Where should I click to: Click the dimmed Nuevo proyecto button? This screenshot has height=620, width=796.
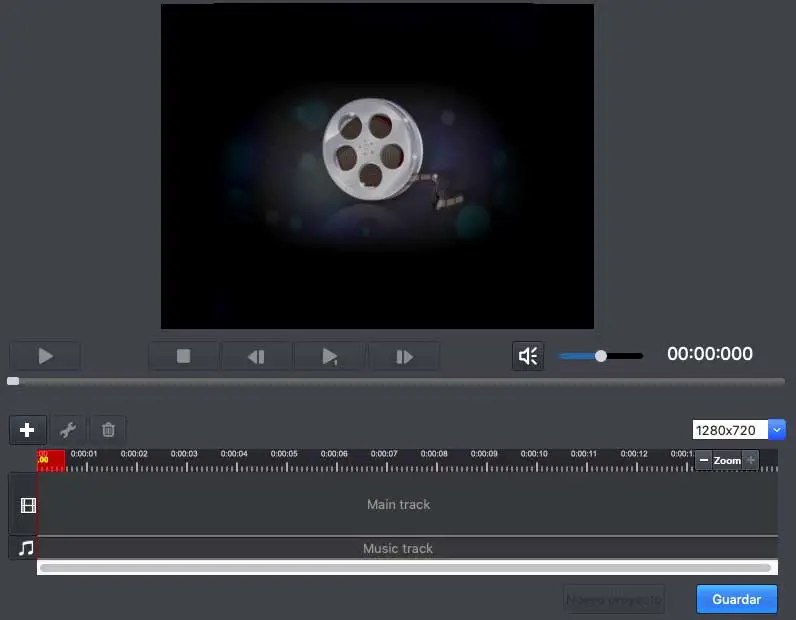[614, 600]
